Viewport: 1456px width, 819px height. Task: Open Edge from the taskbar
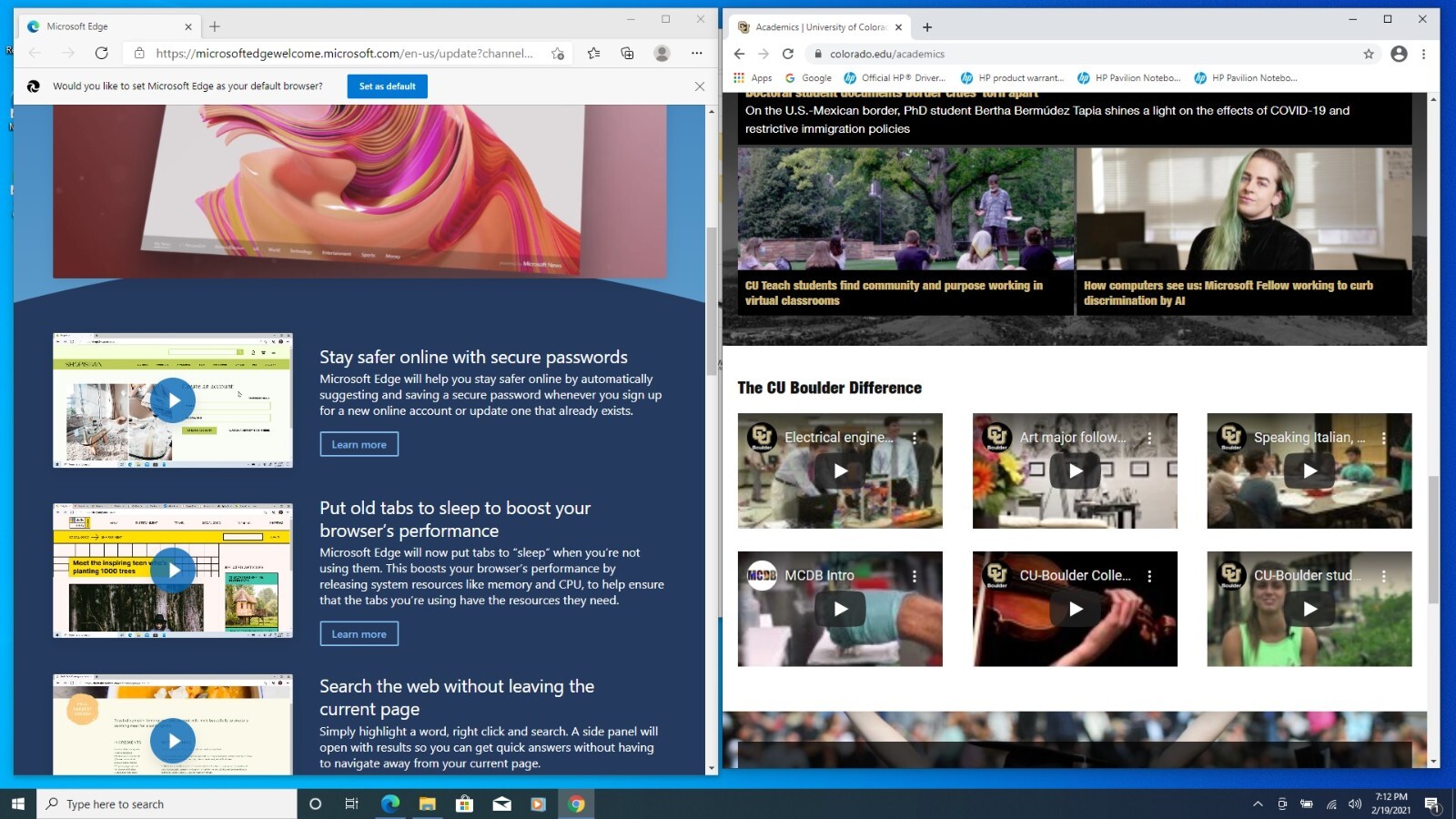[390, 804]
